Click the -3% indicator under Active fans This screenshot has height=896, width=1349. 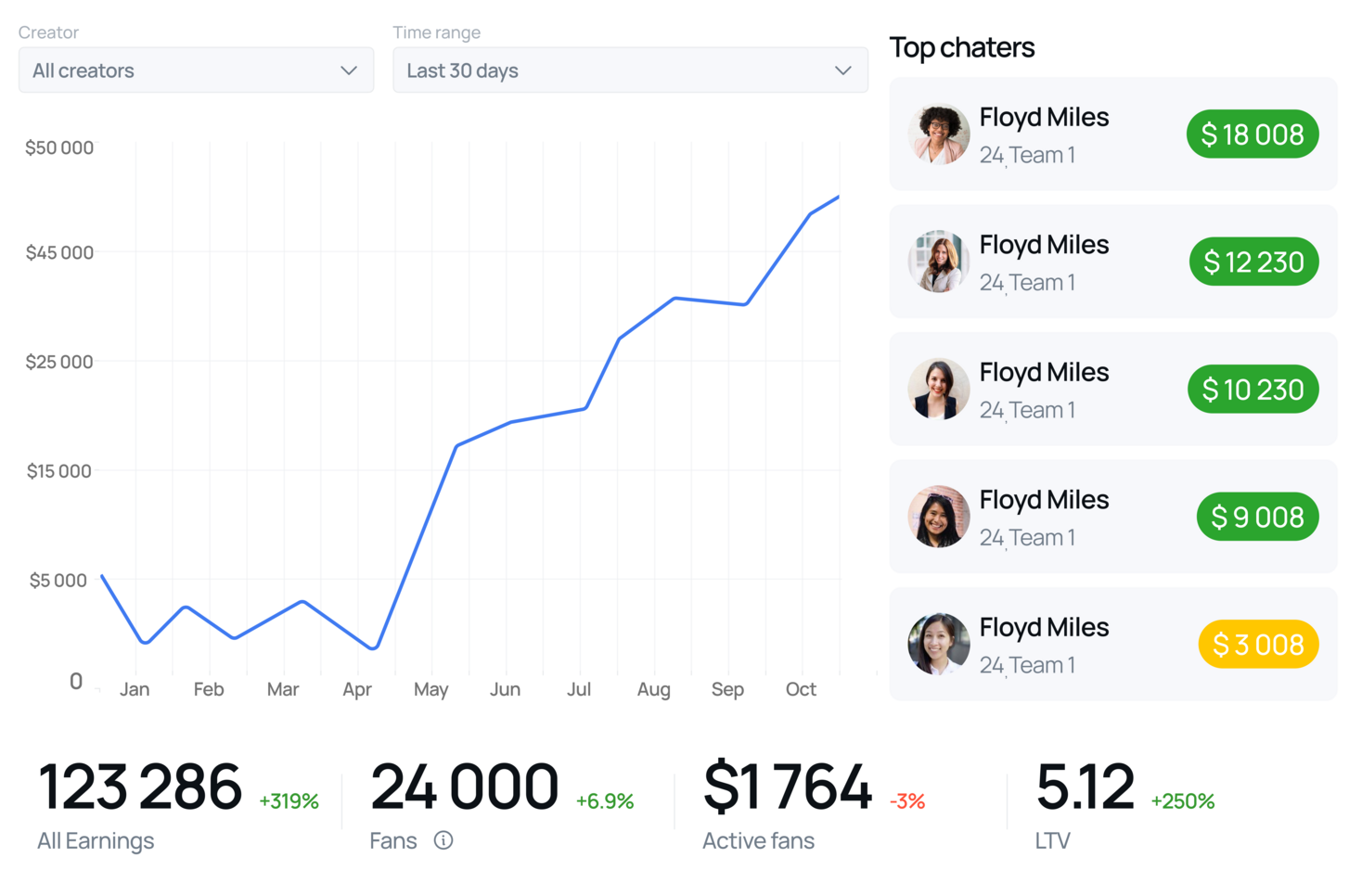pyautogui.click(x=906, y=800)
